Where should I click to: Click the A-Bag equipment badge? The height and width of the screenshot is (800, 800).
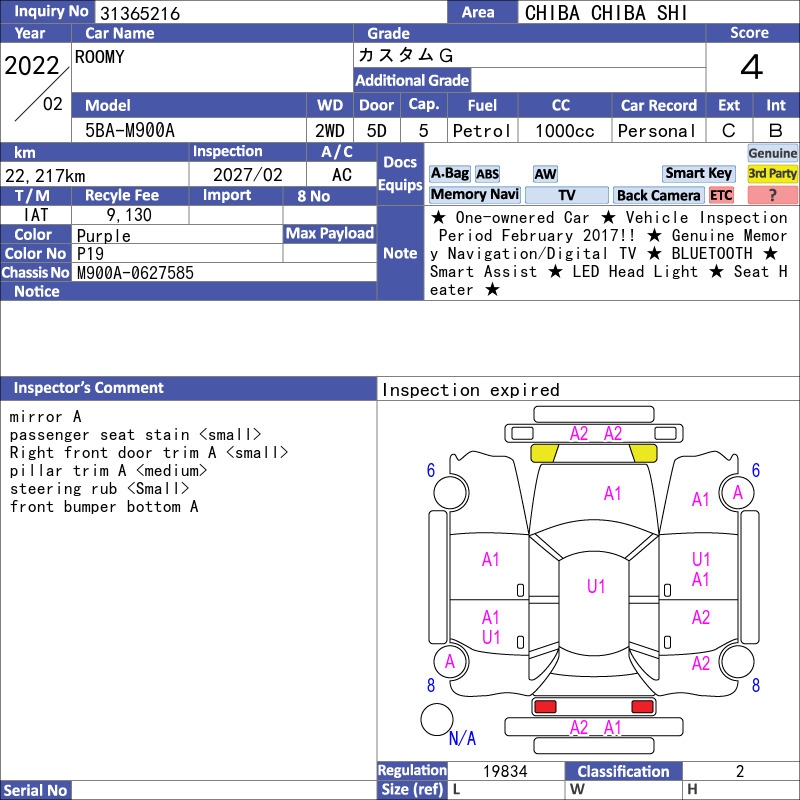[x=449, y=174]
